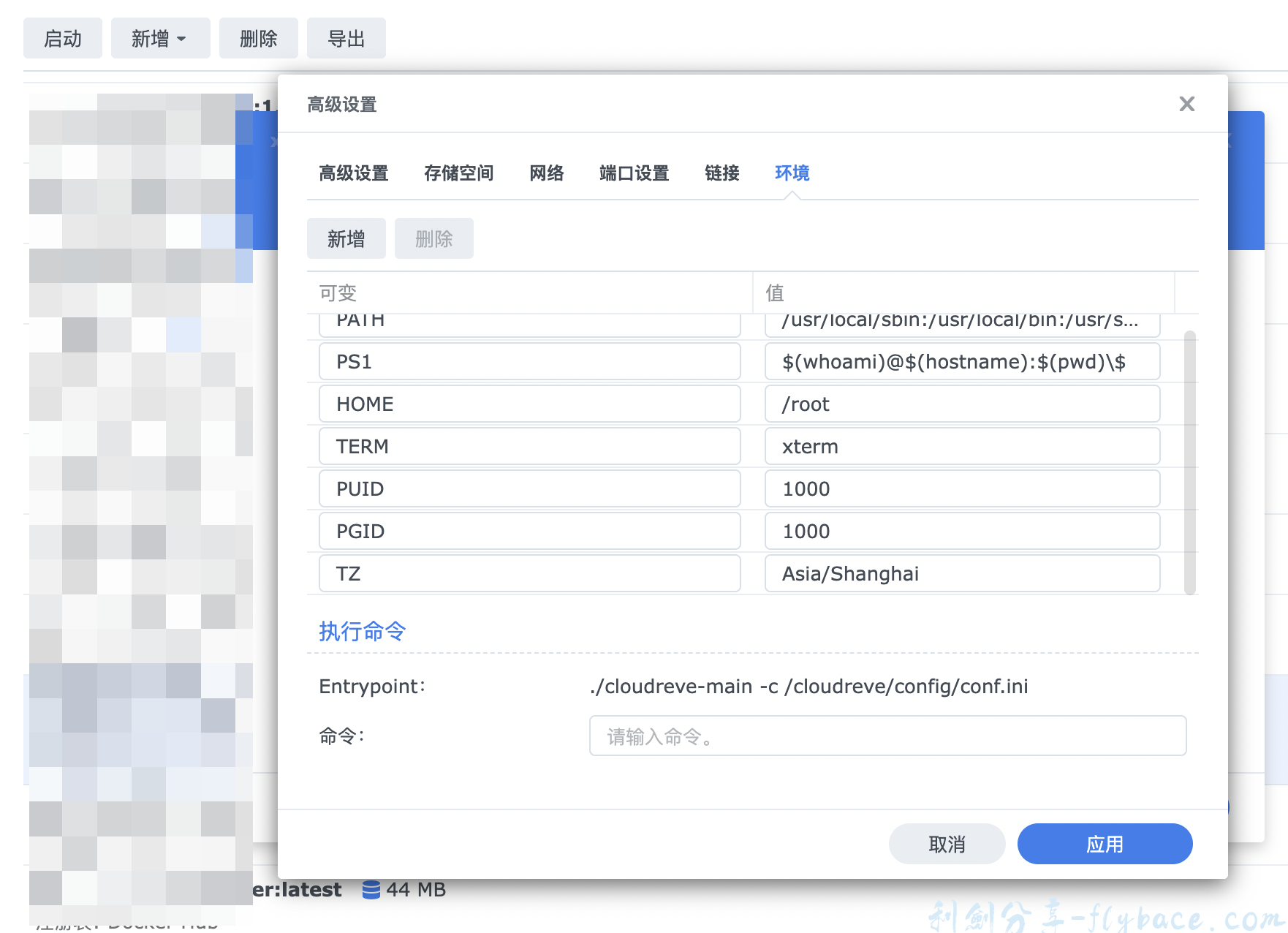Screen dimensions: 1288x933
Task: Click the 导出 button in the toolbar
Action: [x=346, y=38]
